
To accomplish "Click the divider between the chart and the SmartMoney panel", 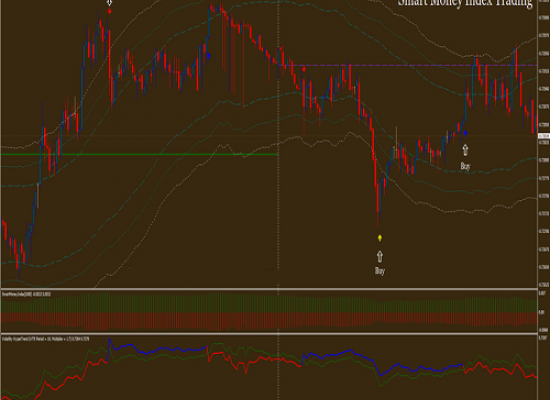I will tap(269, 289).
